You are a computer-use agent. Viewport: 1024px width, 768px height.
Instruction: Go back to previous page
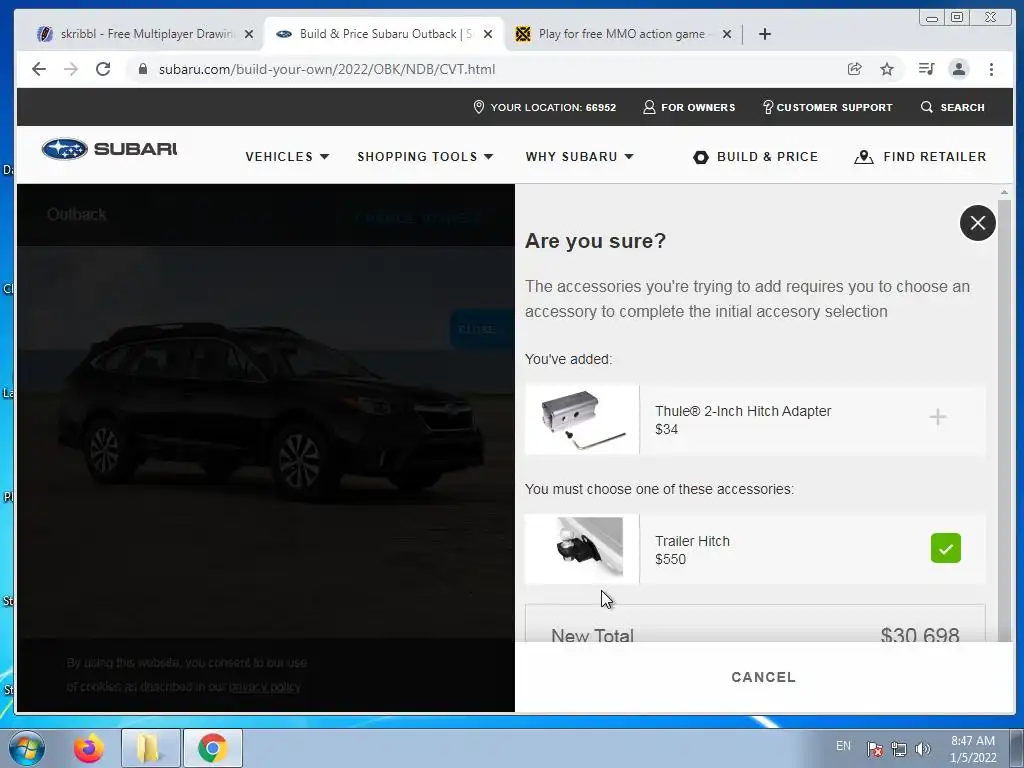coord(39,69)
